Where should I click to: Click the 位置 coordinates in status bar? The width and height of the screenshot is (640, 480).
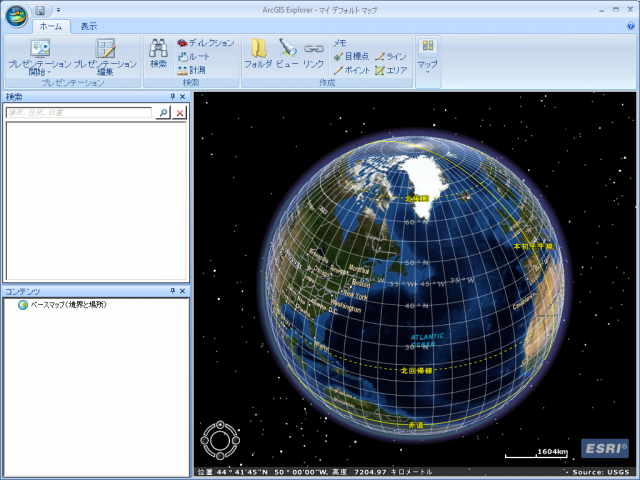315,472
